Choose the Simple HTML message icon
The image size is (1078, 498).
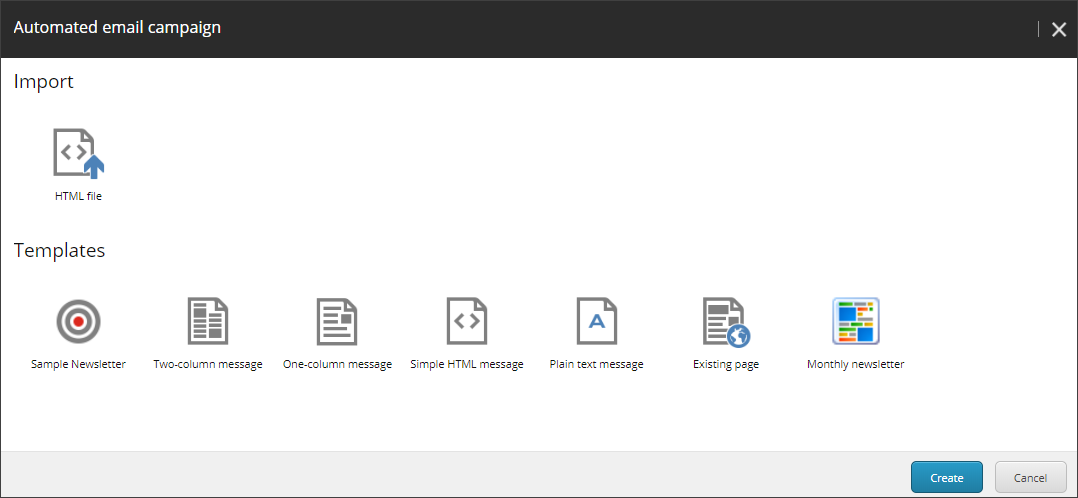[467, 321]
